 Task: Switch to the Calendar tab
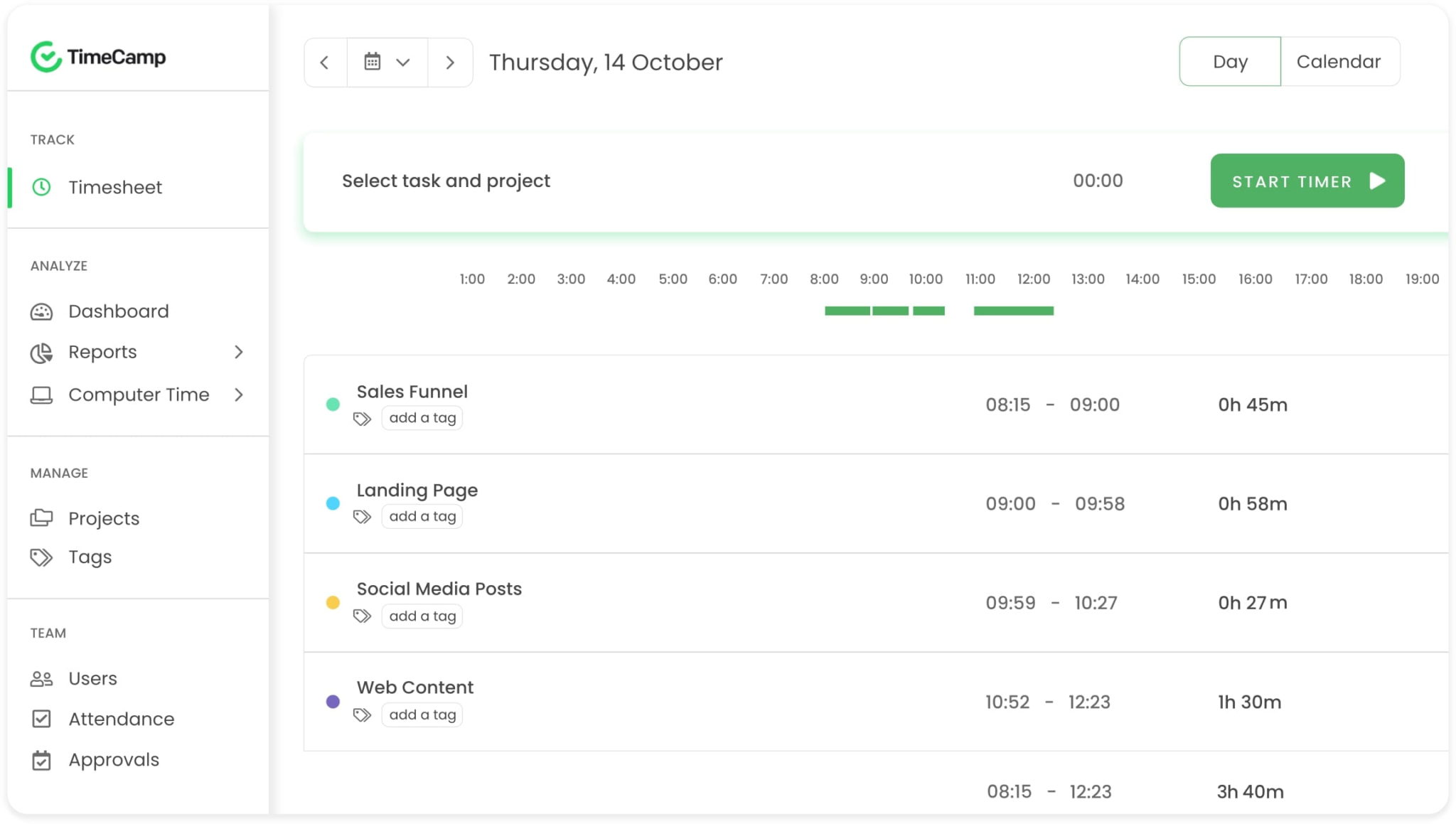[1339, 61]
